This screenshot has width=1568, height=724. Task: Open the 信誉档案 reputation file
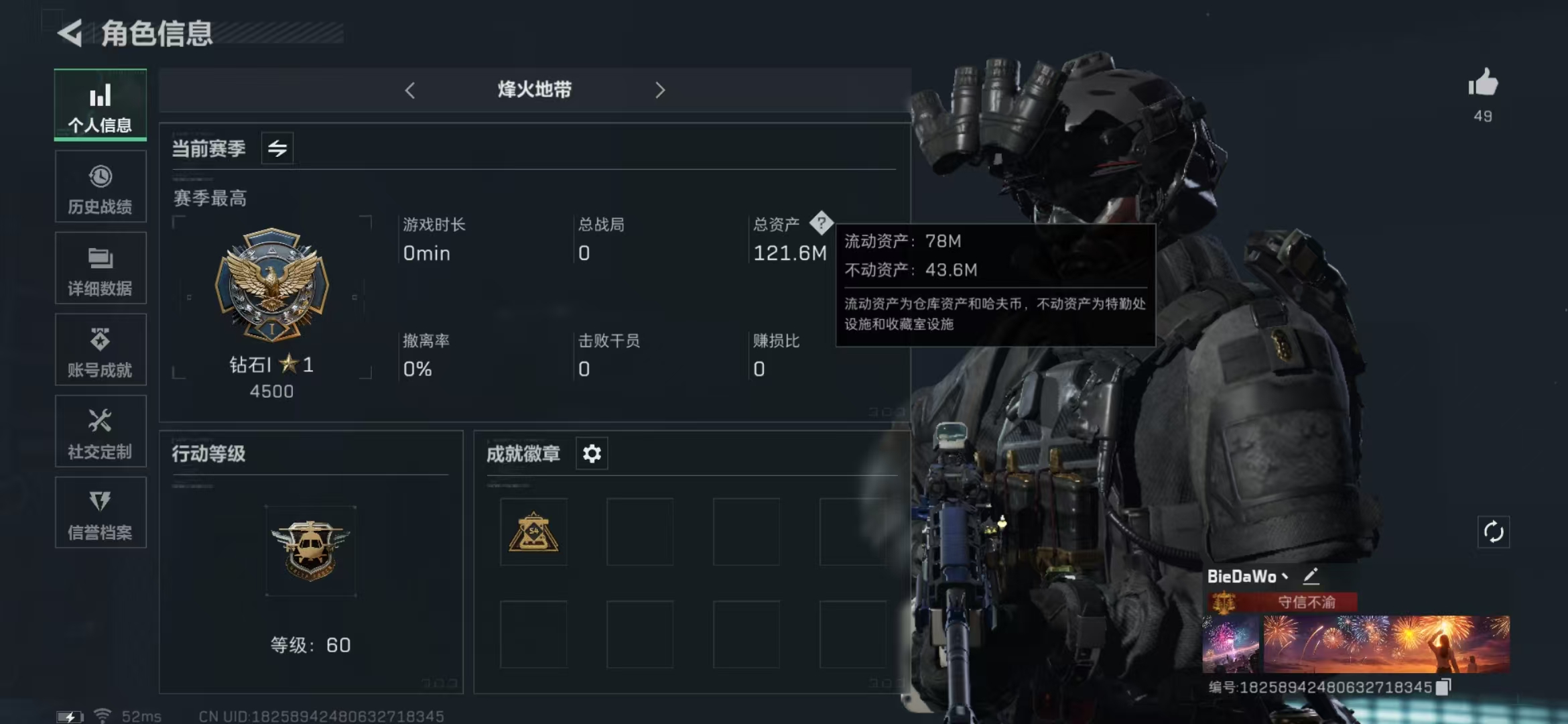tap(101, 513)
